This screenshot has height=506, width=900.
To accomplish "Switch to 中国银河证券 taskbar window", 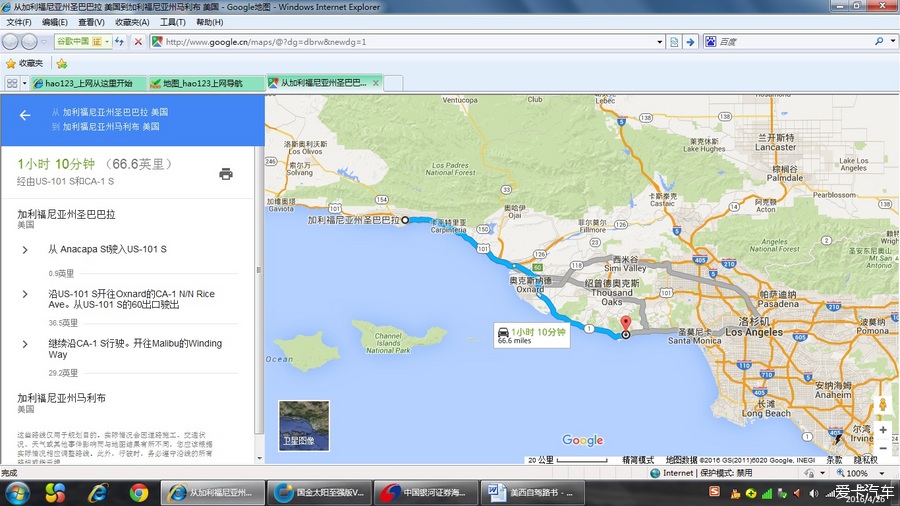I will (x=425, y=493).
